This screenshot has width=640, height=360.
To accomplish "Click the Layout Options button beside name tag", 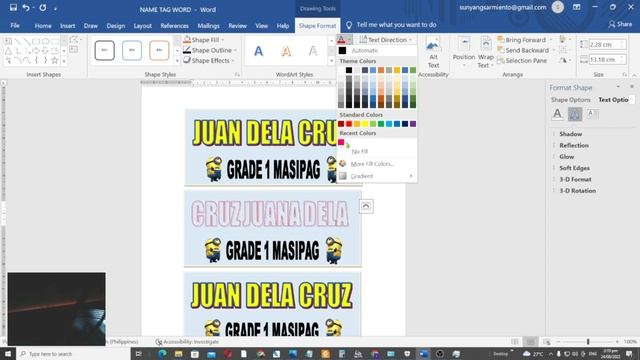I will (x=366, y=206).
